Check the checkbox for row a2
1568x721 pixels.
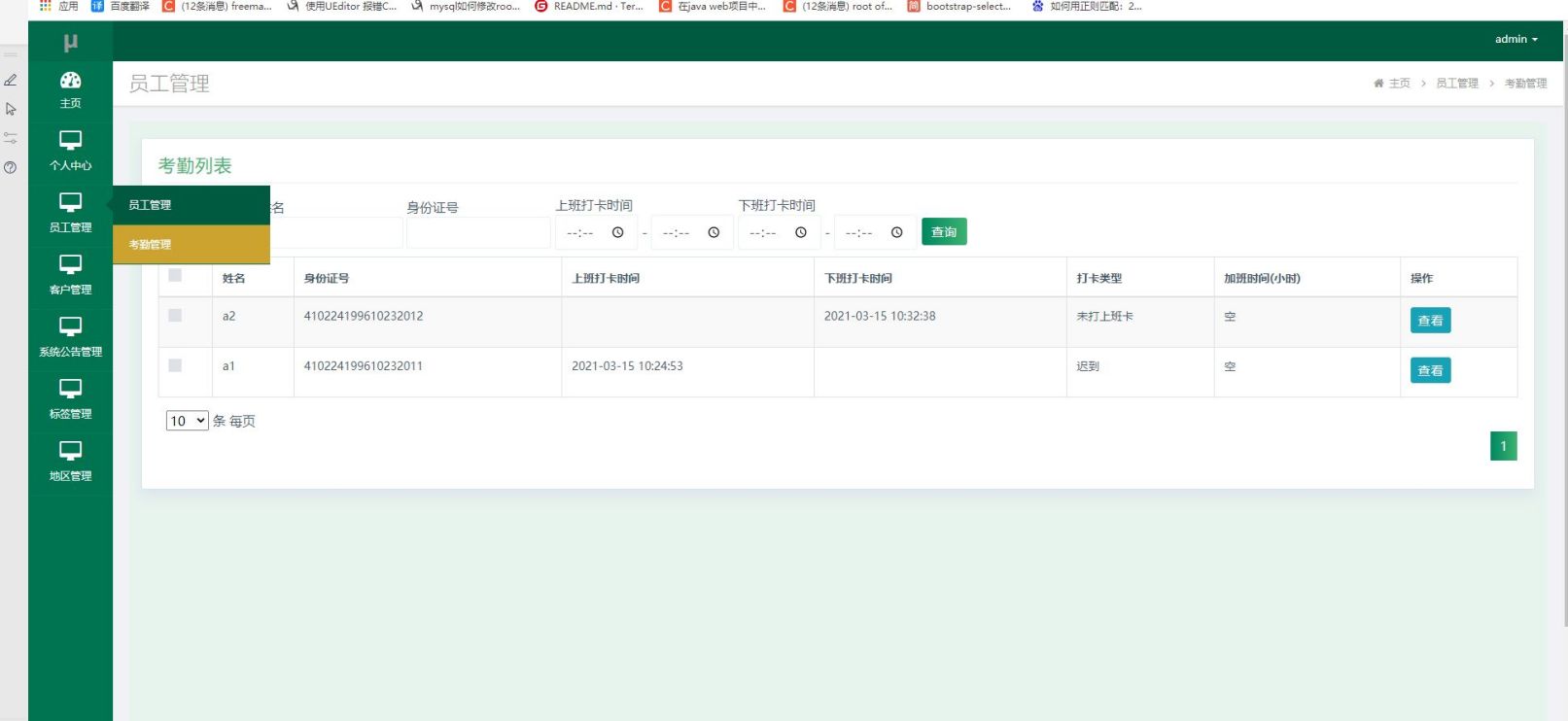[x=175, y=315]
